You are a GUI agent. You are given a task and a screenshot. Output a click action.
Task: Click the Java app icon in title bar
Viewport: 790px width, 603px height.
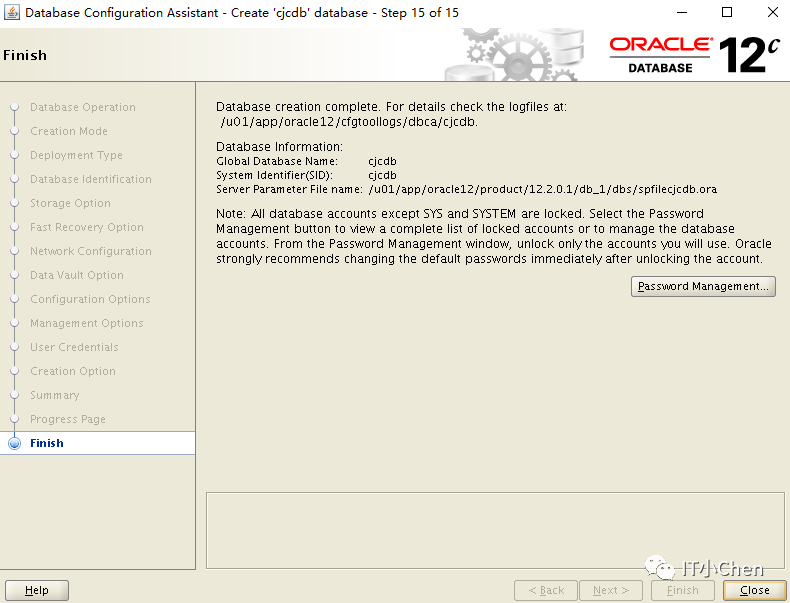click(x=12, y=12)
